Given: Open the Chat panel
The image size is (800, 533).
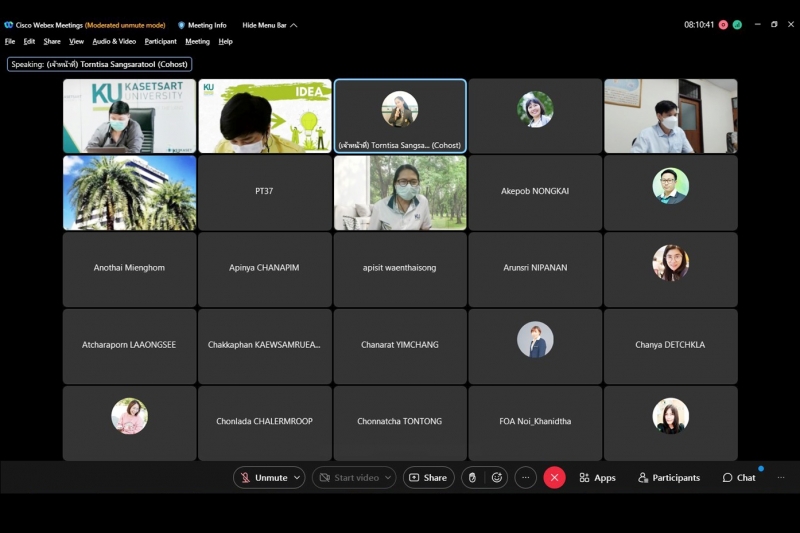Looking at the screenshot, I should click(739, 478).
